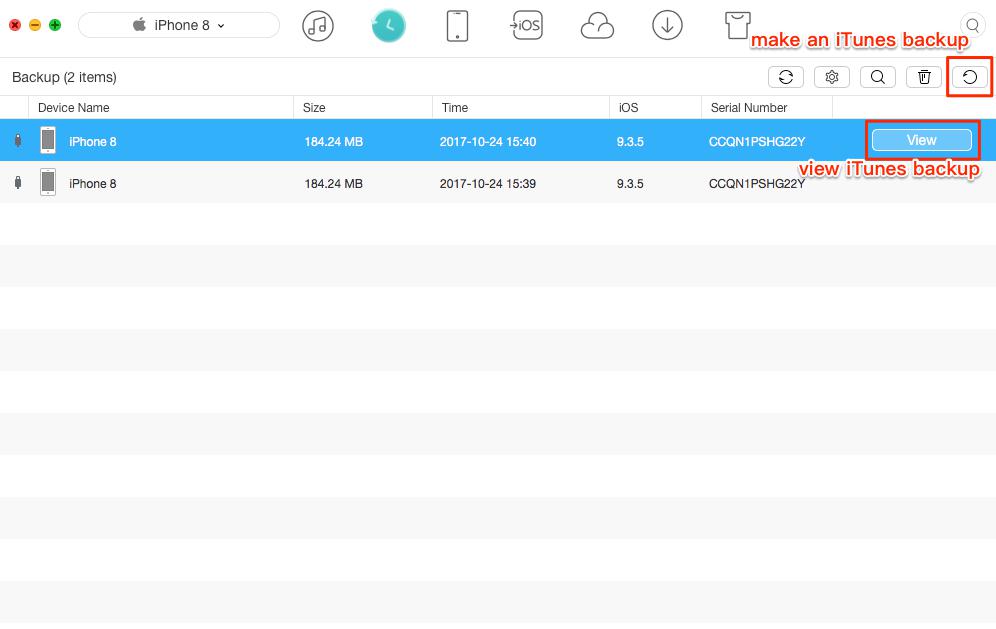Open the skin T-shirt icon

point(737,25)
